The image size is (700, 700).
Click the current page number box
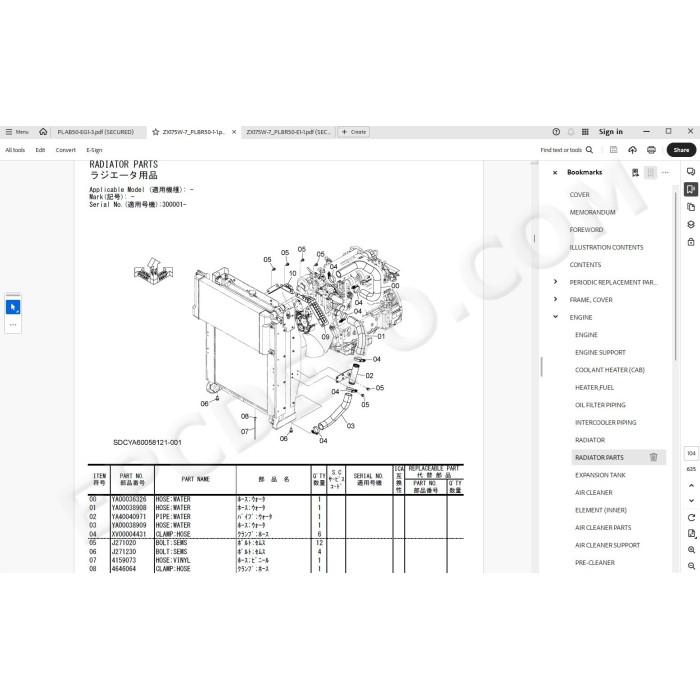tap(691, 453)
